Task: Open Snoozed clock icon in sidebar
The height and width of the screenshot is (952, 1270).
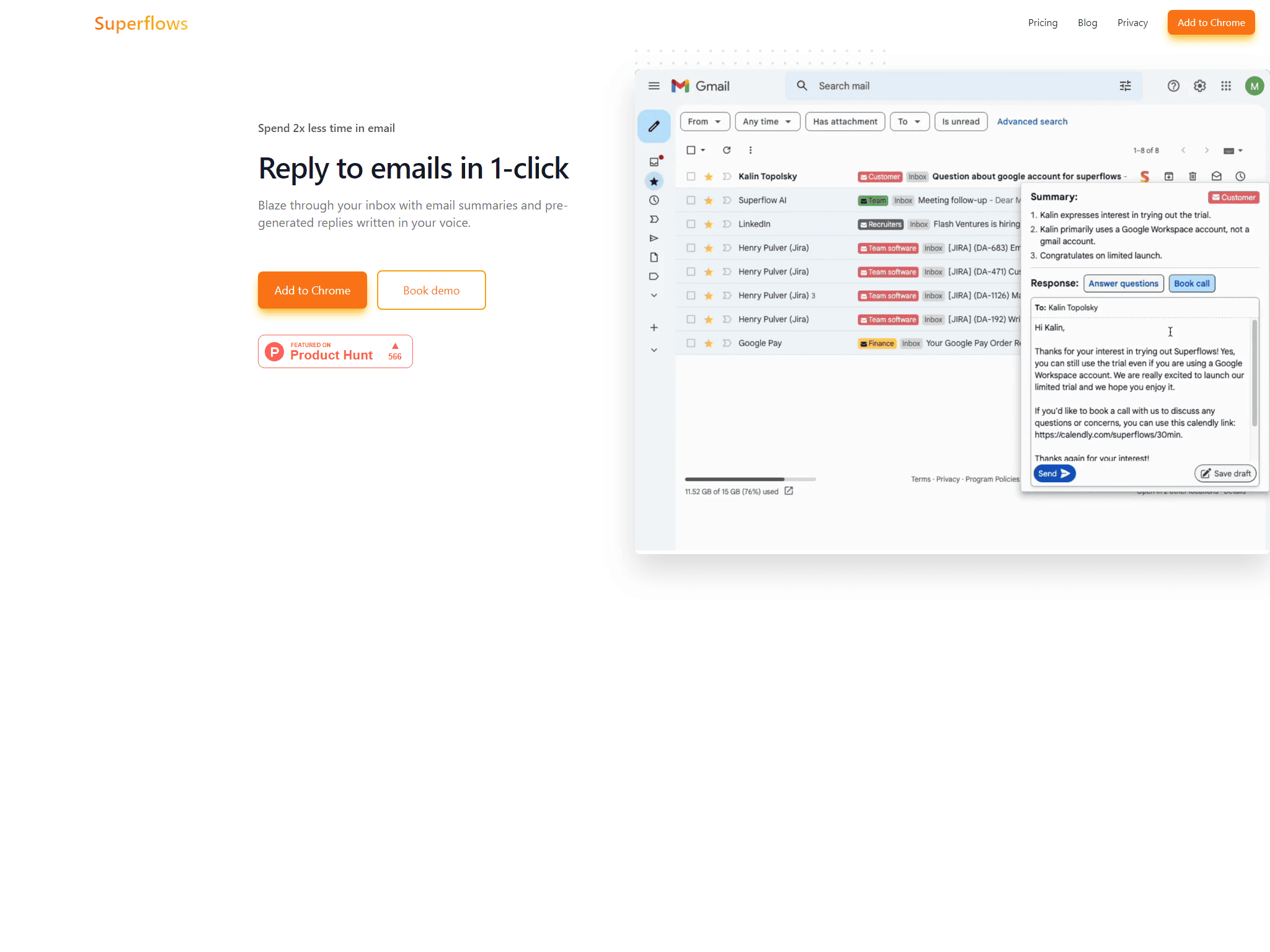Action: coord(654,200)
